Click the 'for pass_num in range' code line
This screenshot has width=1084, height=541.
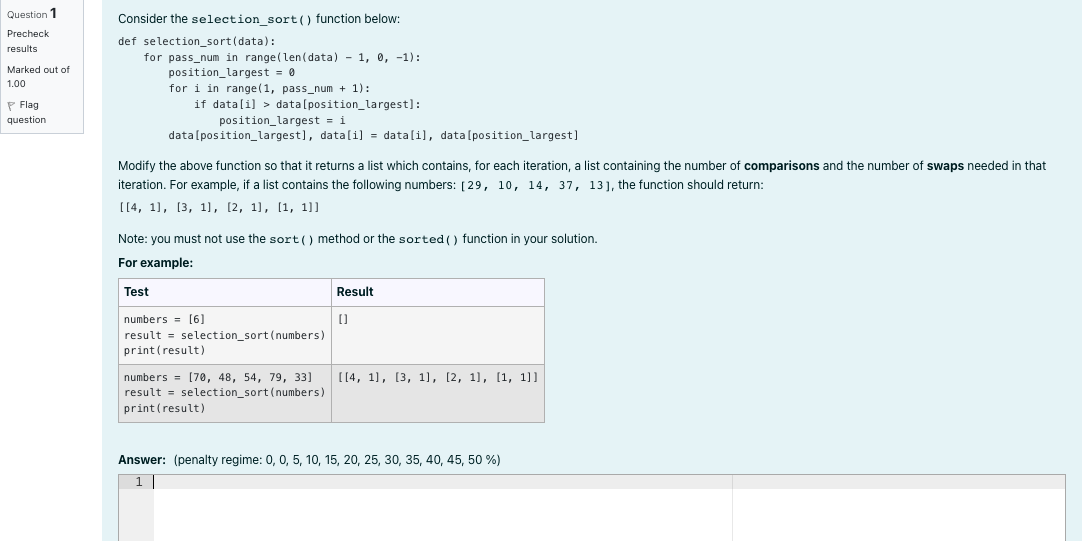(x=282, y=57)
